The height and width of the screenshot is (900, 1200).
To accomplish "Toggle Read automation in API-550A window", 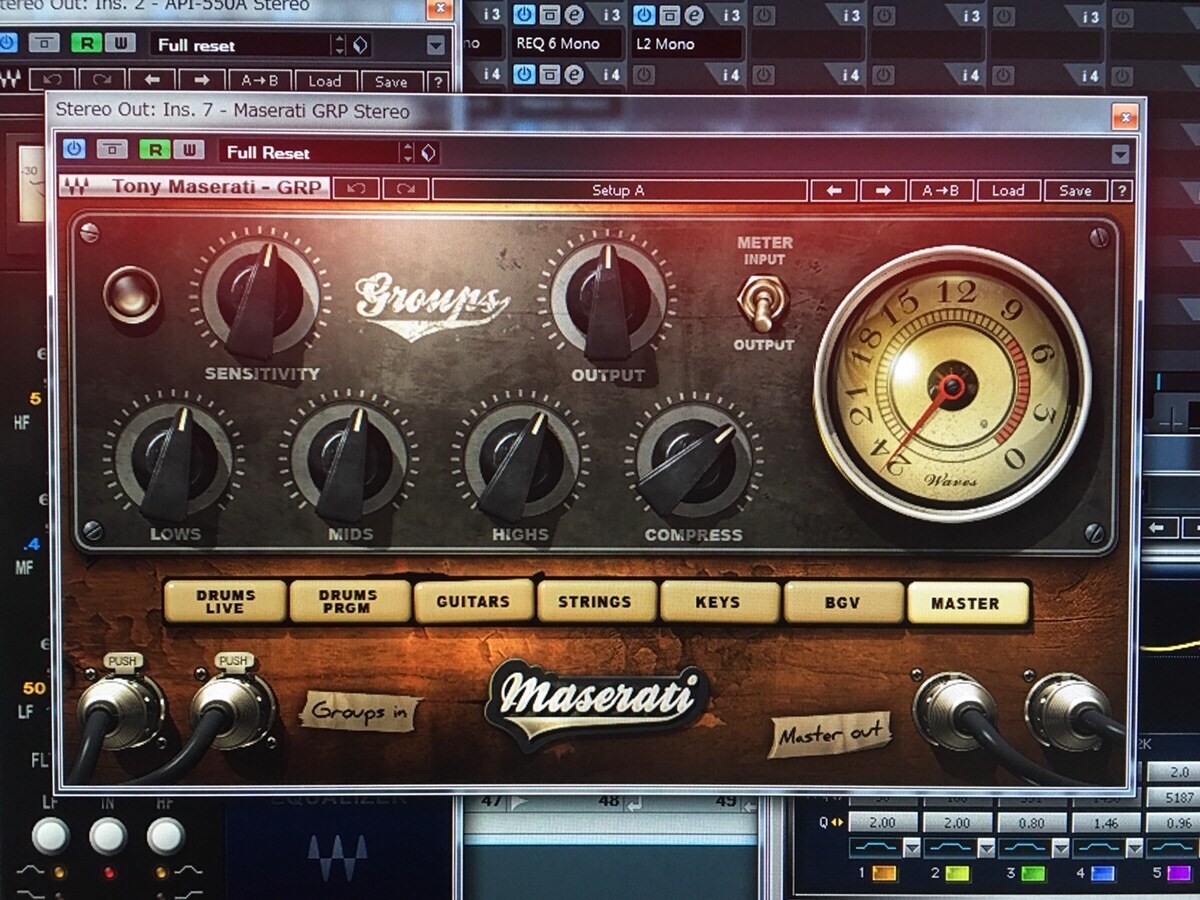I will pos(88,43).
